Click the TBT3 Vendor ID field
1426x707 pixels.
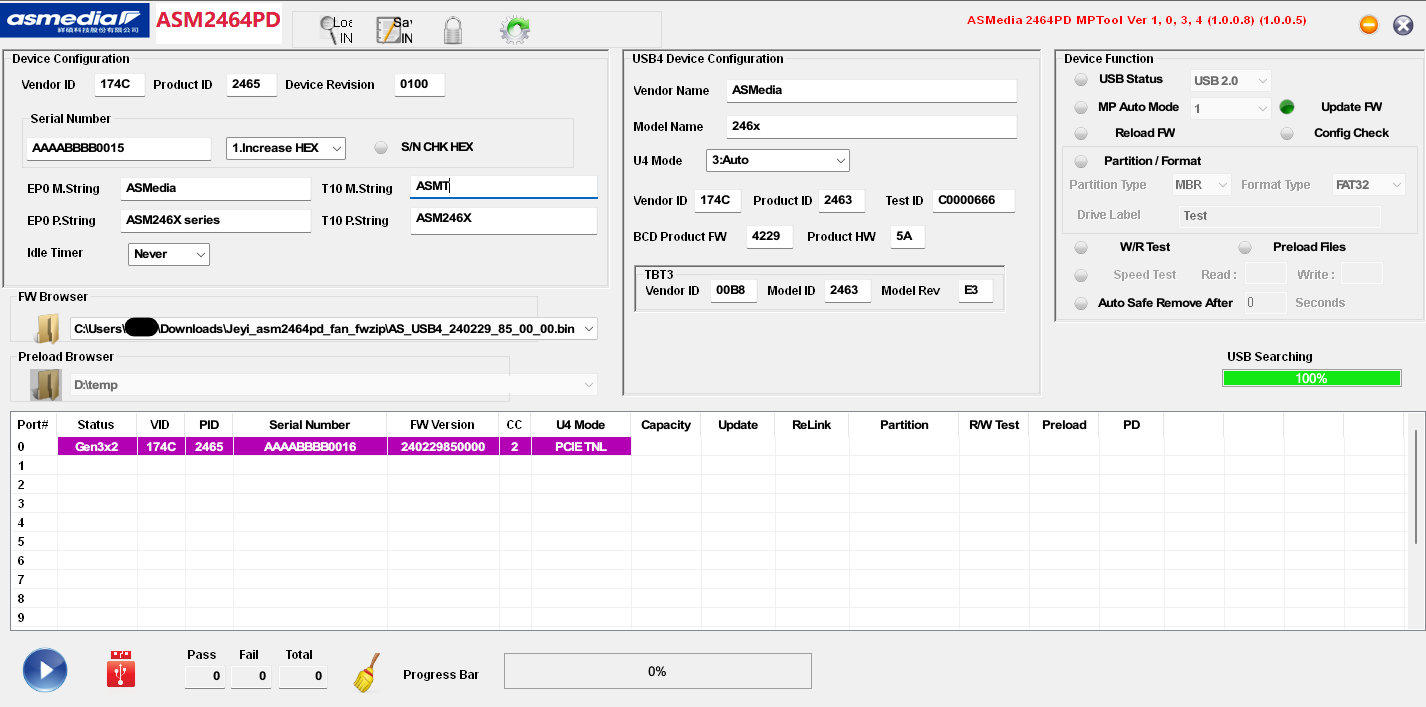click(x=733, y=291)
